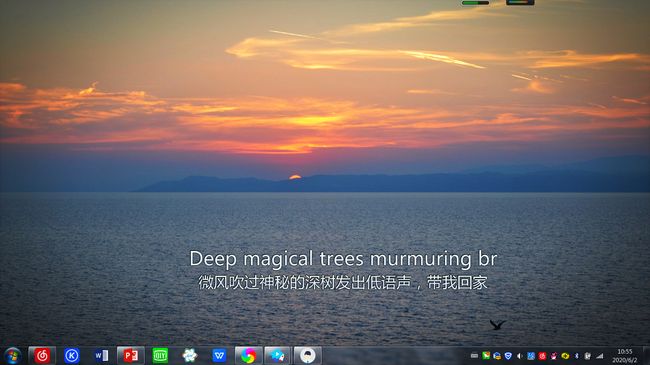Click the speaker volume icon
Image resolution: width=650 pixels, height=365 pixels.
519,356
